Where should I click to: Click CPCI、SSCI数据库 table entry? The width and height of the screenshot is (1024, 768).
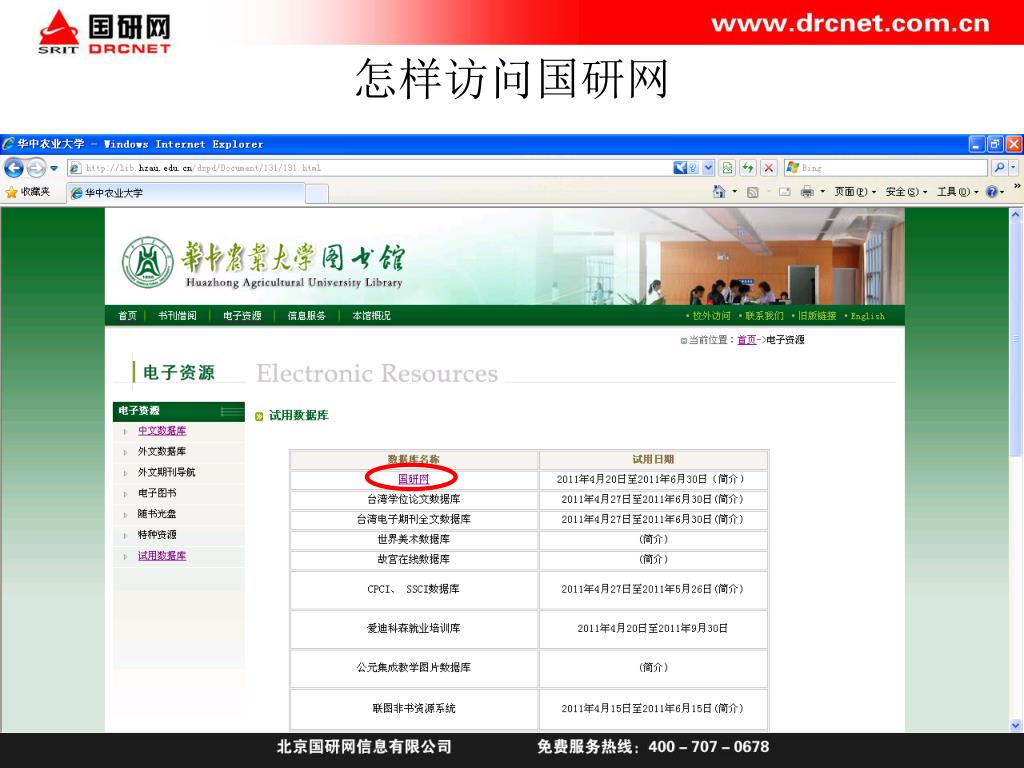(413, 589)
